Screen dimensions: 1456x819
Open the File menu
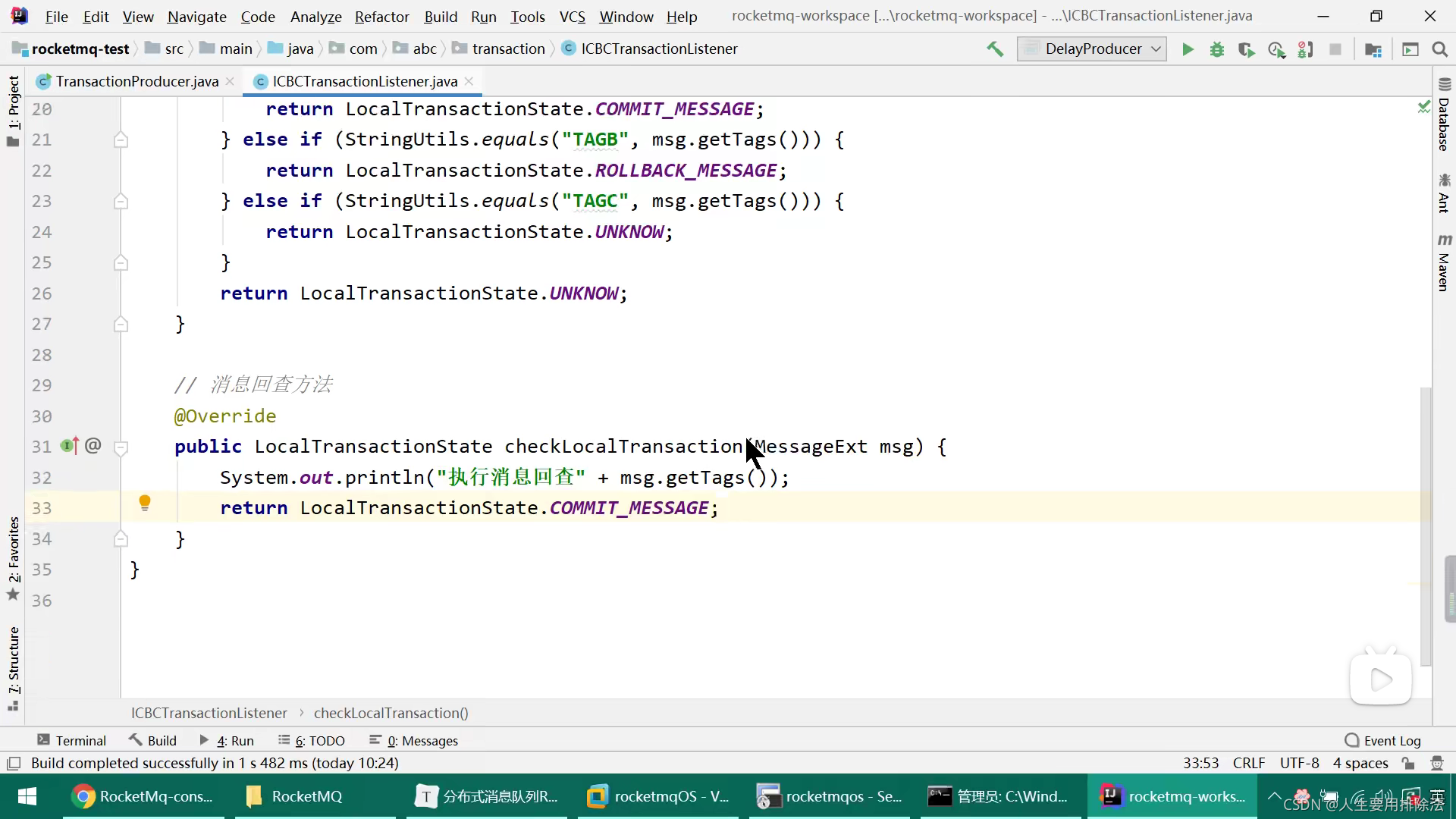56,17
